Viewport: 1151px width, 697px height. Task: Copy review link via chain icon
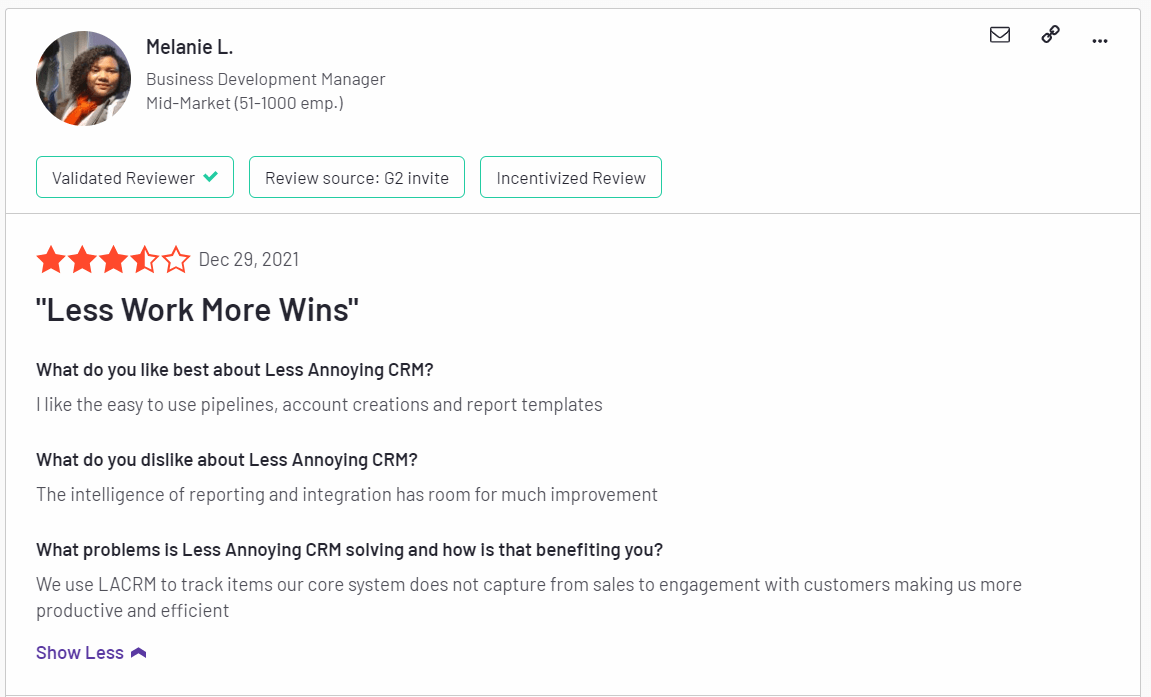click(1050, 34)
